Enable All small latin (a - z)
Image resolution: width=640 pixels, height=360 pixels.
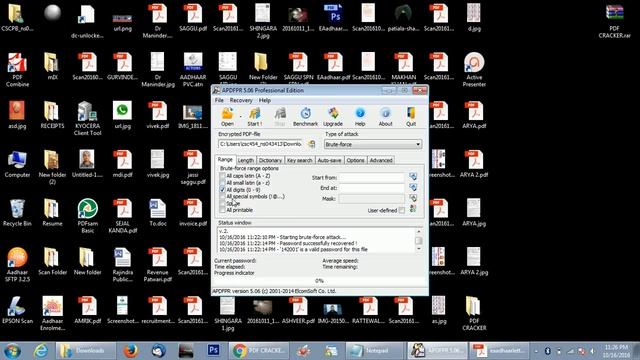pyautogui.click(x=222, y=183)
